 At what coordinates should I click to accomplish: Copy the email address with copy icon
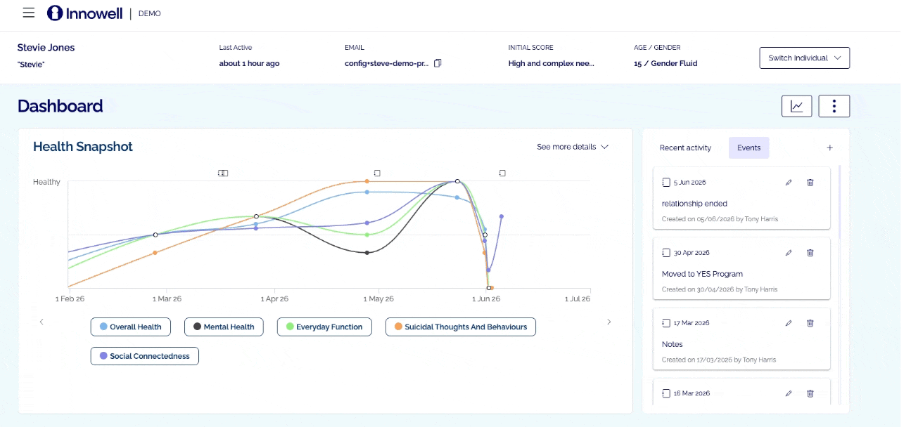(x=438, y=63)
